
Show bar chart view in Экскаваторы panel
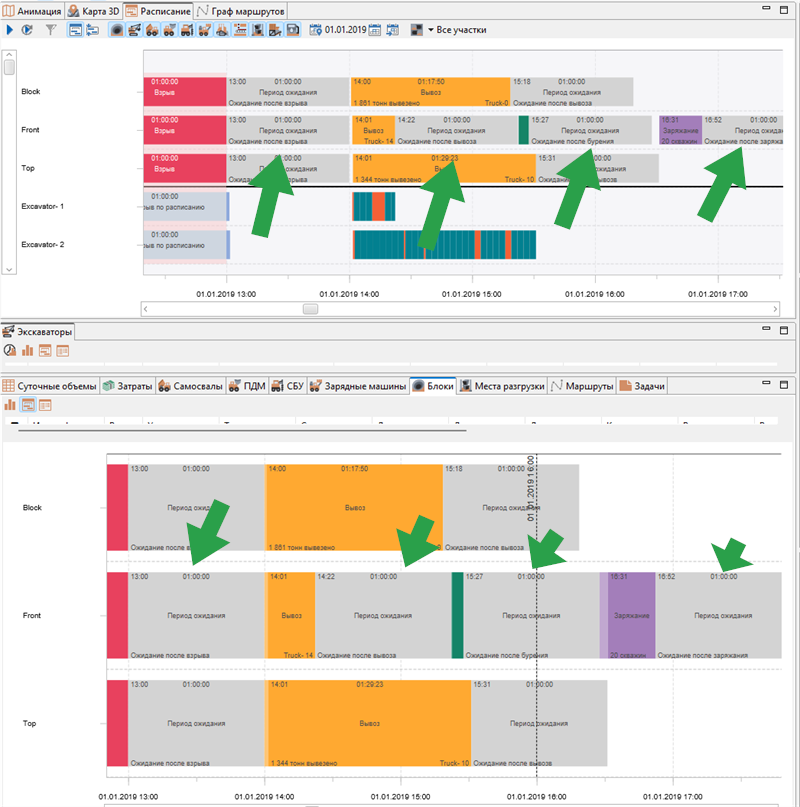(x=27, y=350)
